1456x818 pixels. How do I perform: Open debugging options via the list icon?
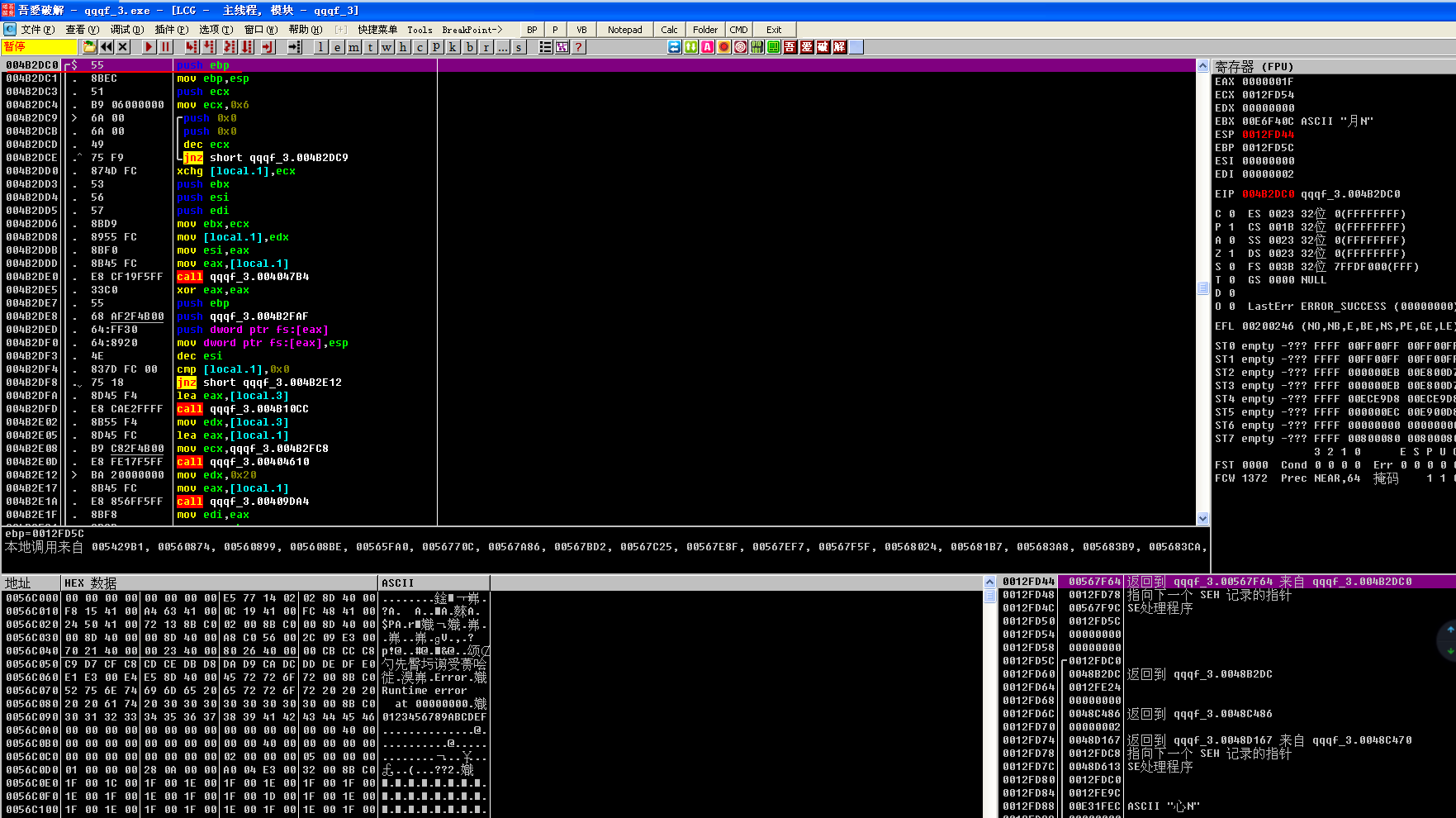545,47
